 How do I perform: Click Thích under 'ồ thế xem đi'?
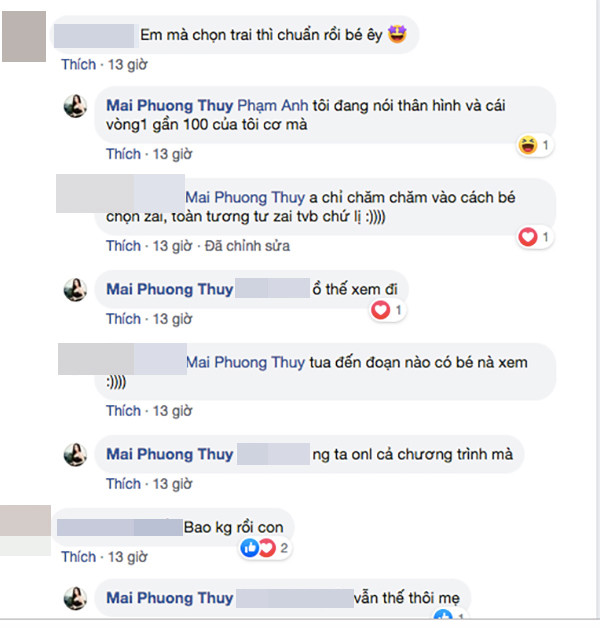click(x=123, y=319)
